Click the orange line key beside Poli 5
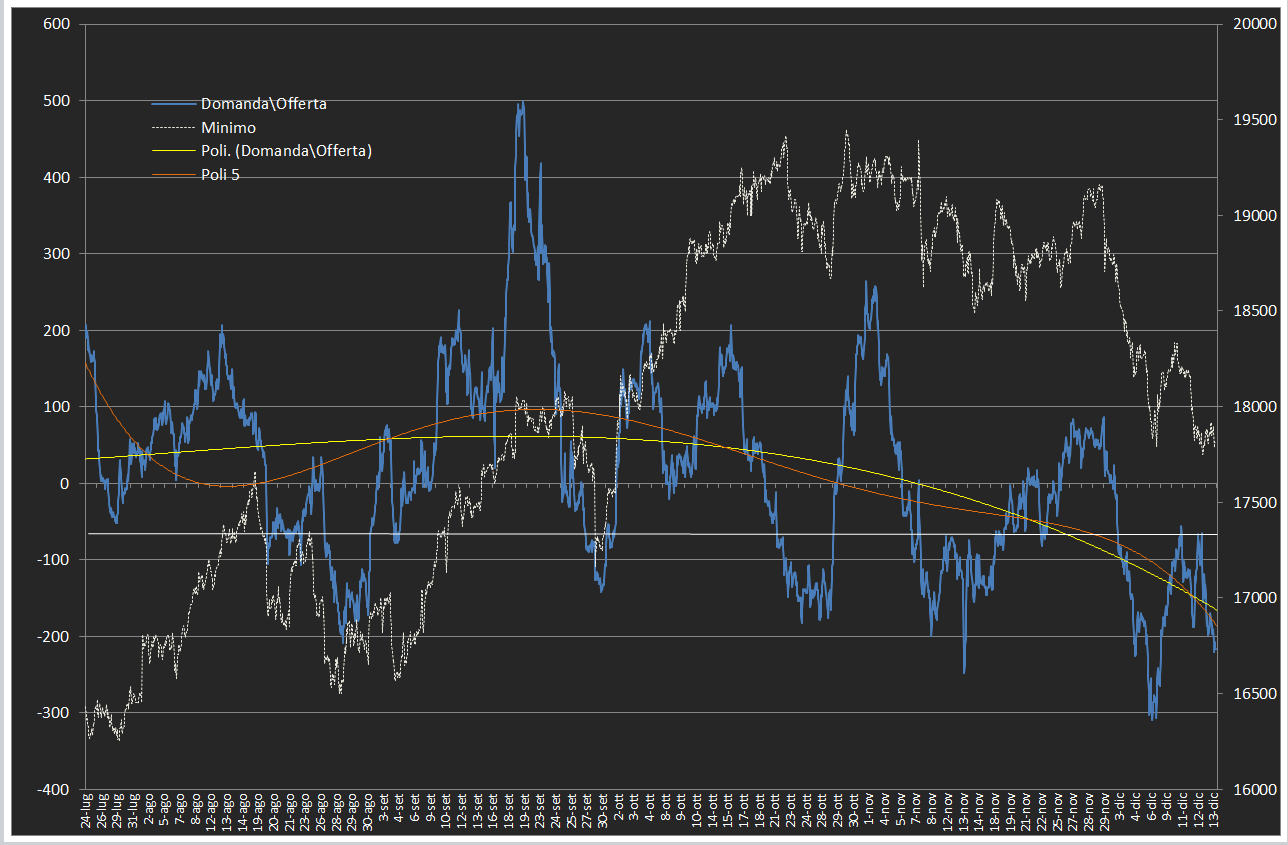 [x=174, y=176]
